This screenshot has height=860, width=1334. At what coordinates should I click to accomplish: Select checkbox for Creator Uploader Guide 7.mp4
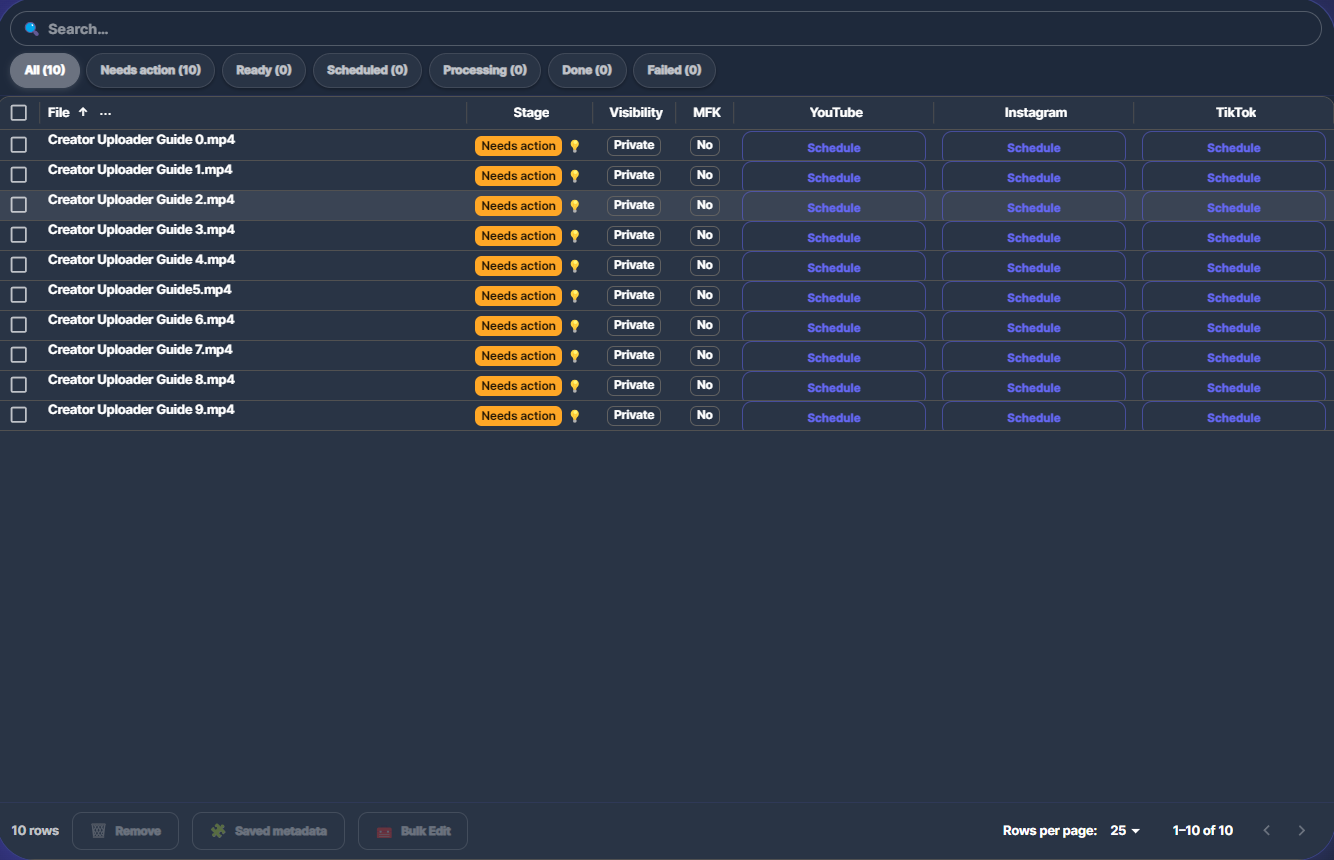tap(19, 355)
